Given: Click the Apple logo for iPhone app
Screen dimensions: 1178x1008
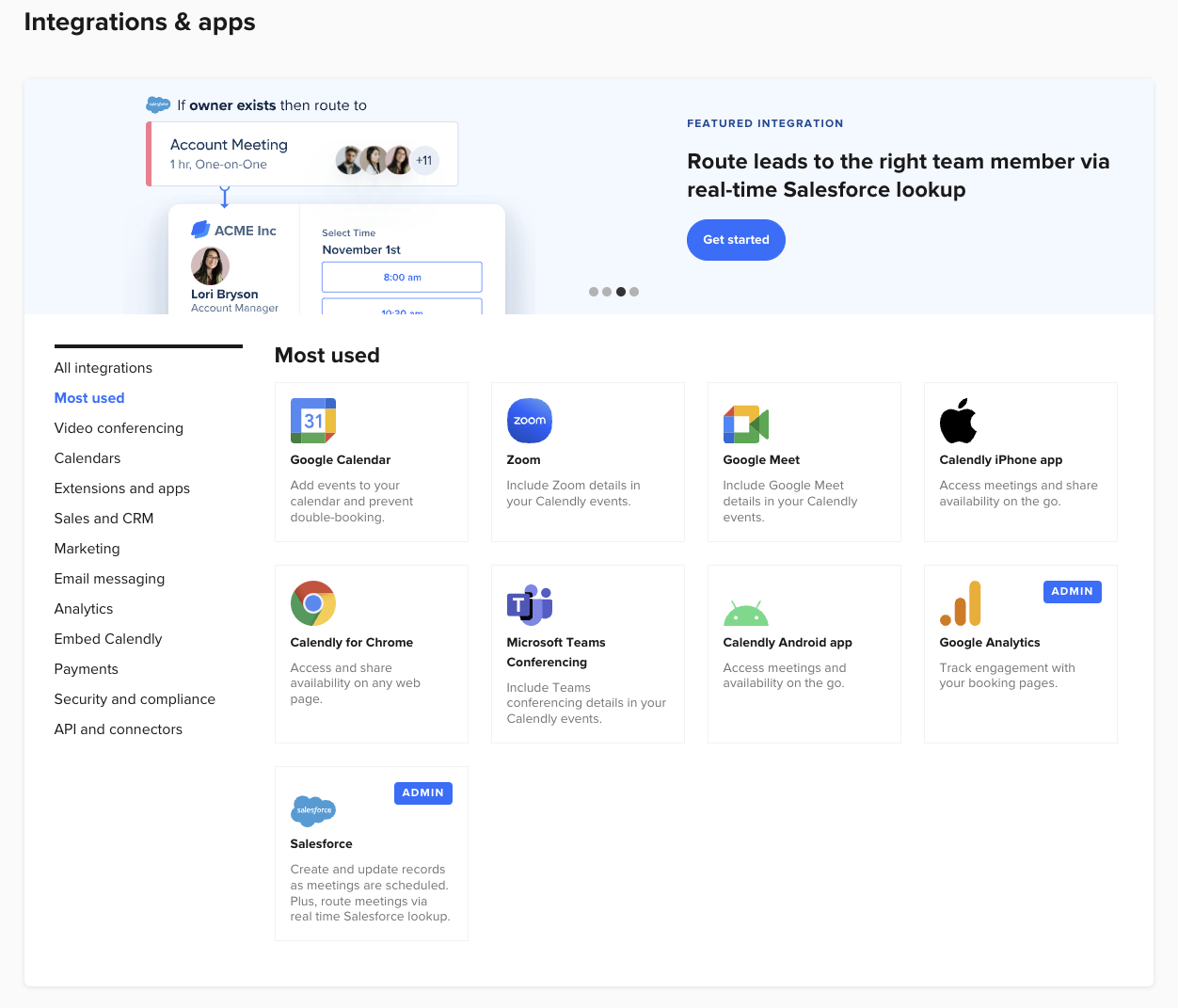Looking at the screenshot, I should 958,421.
